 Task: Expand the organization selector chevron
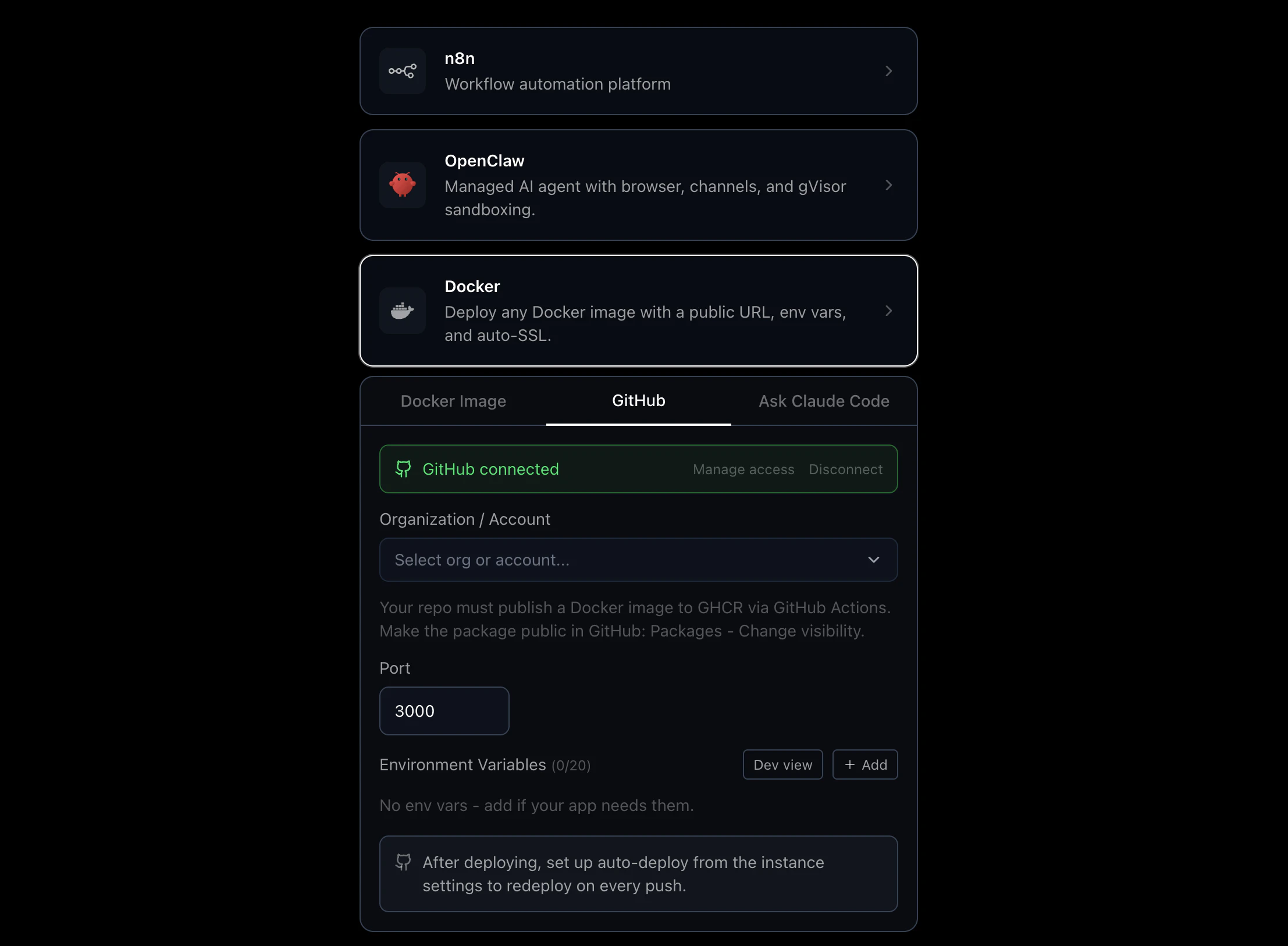pyautogui.click(x=874, y=560)
